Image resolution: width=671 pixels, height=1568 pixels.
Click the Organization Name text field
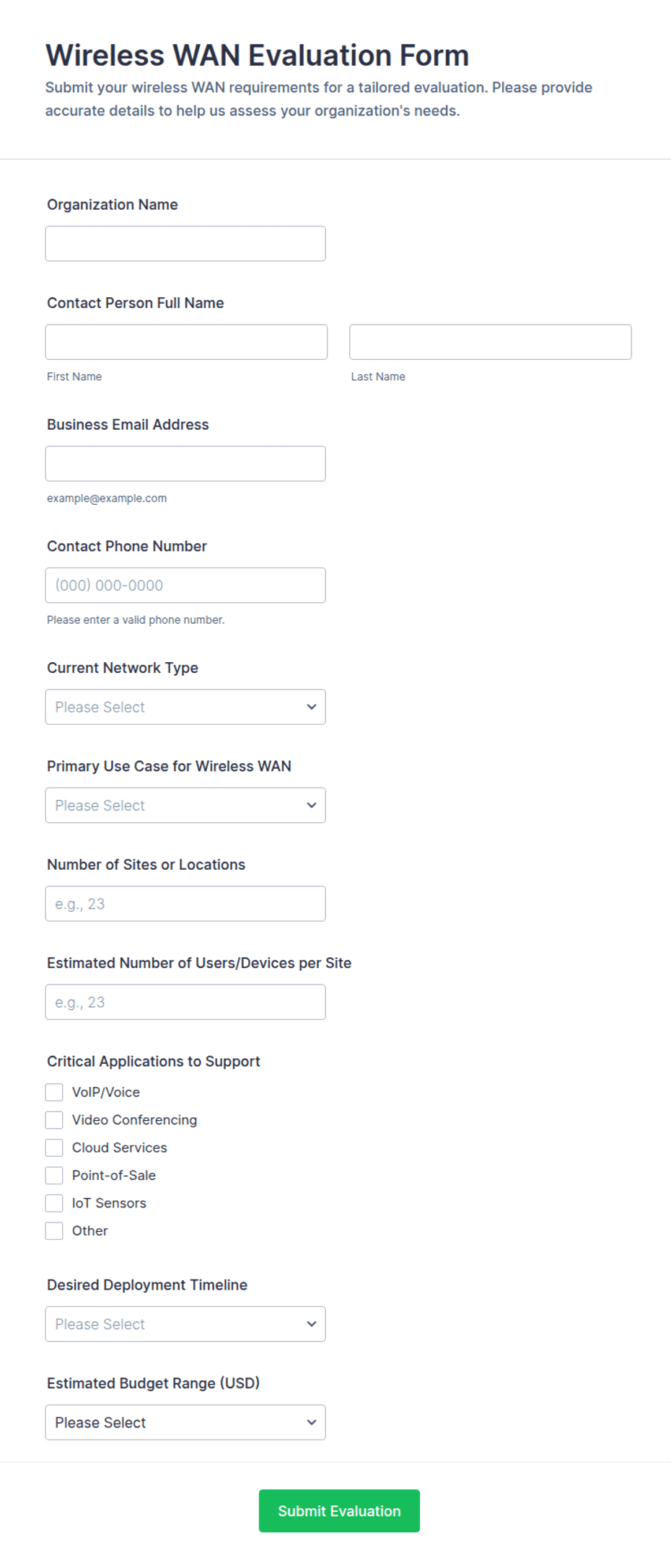tap(185, 244)
